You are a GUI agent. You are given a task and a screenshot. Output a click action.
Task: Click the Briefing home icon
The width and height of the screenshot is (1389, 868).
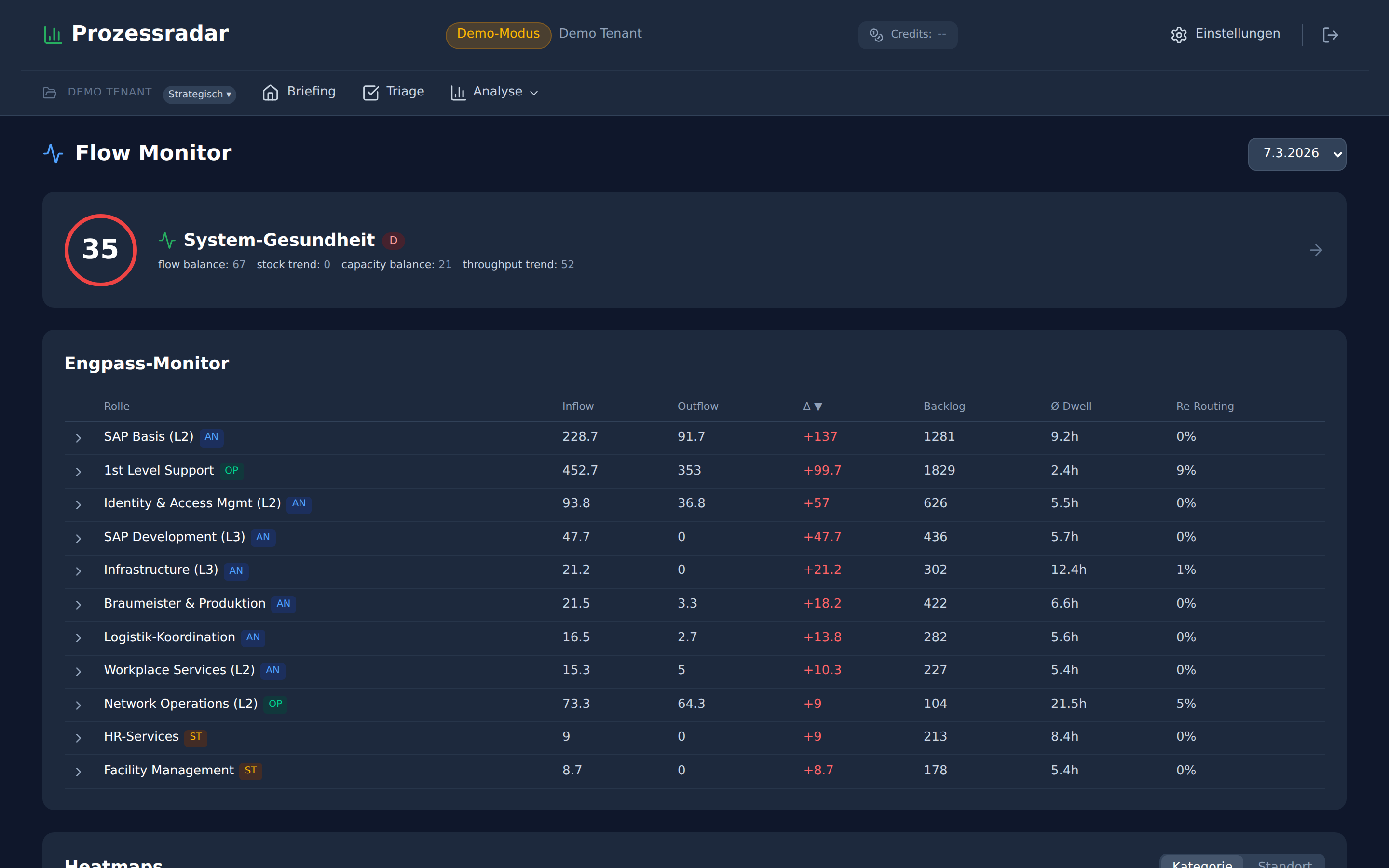(x=270, y=93)
